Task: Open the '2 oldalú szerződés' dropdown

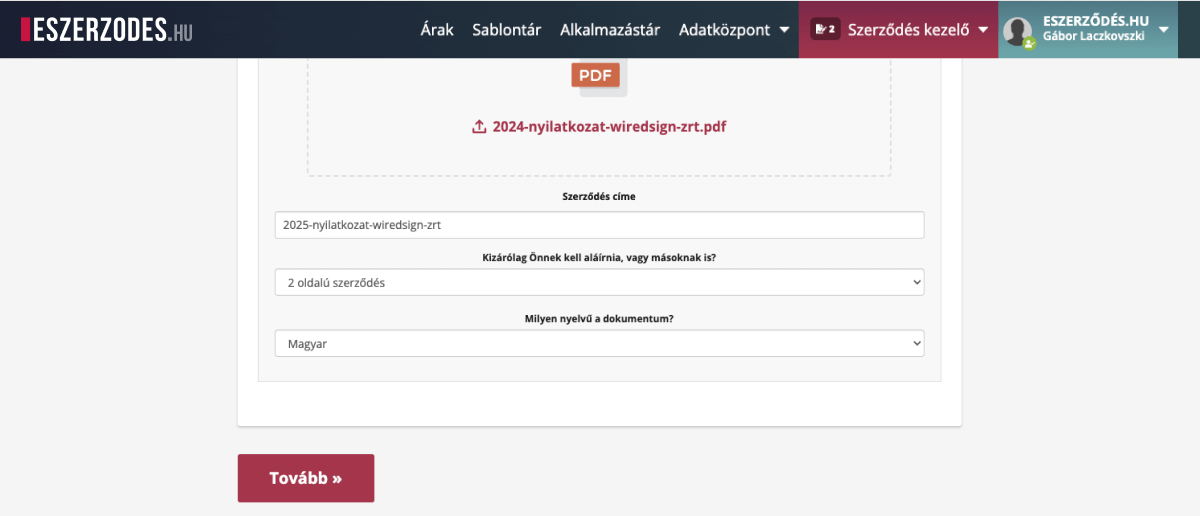Action: coord(599,283)
